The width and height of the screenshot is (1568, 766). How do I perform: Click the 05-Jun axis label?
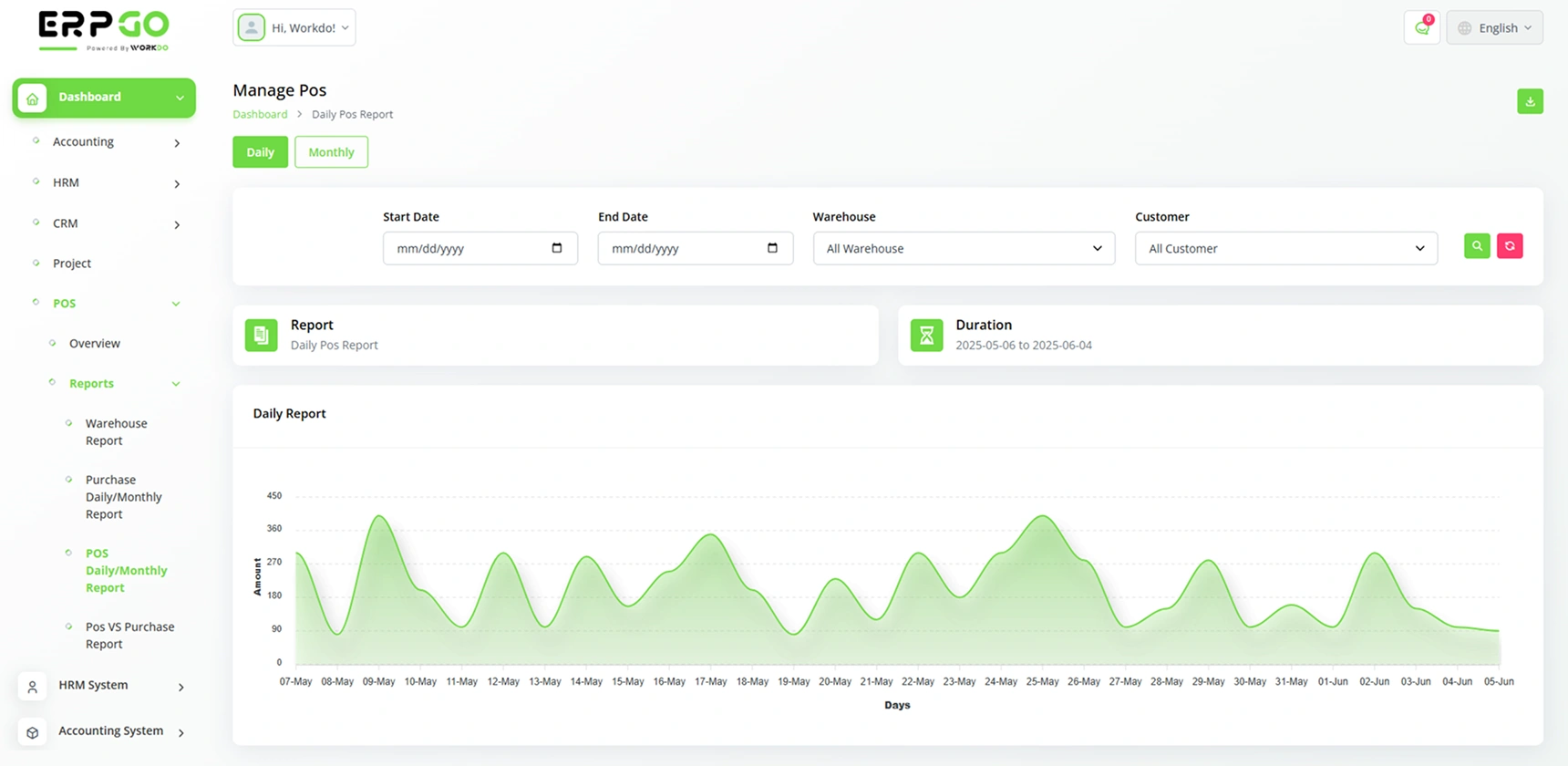[x=1499, y=681]
